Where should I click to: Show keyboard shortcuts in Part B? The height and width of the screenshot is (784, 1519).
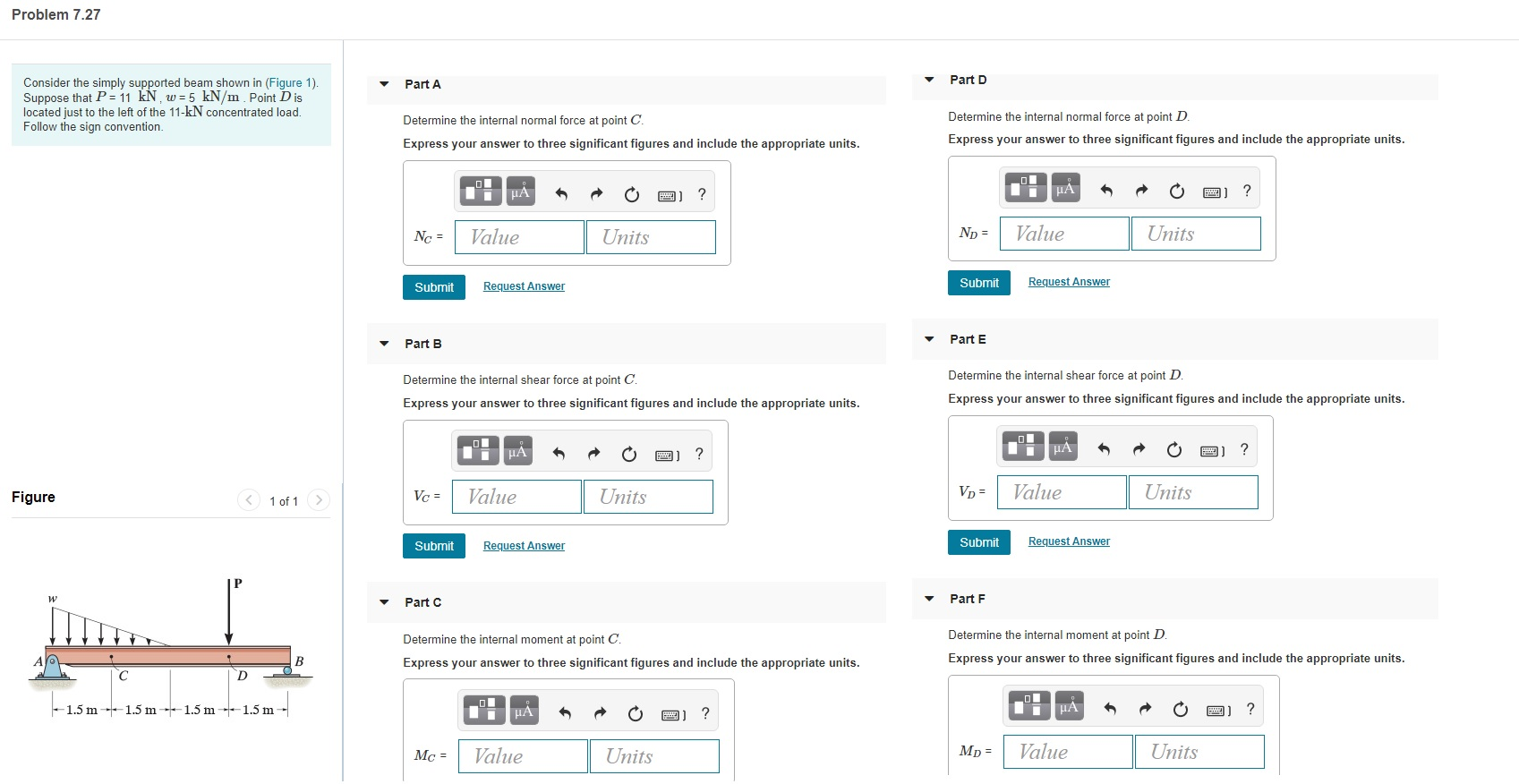667,455
